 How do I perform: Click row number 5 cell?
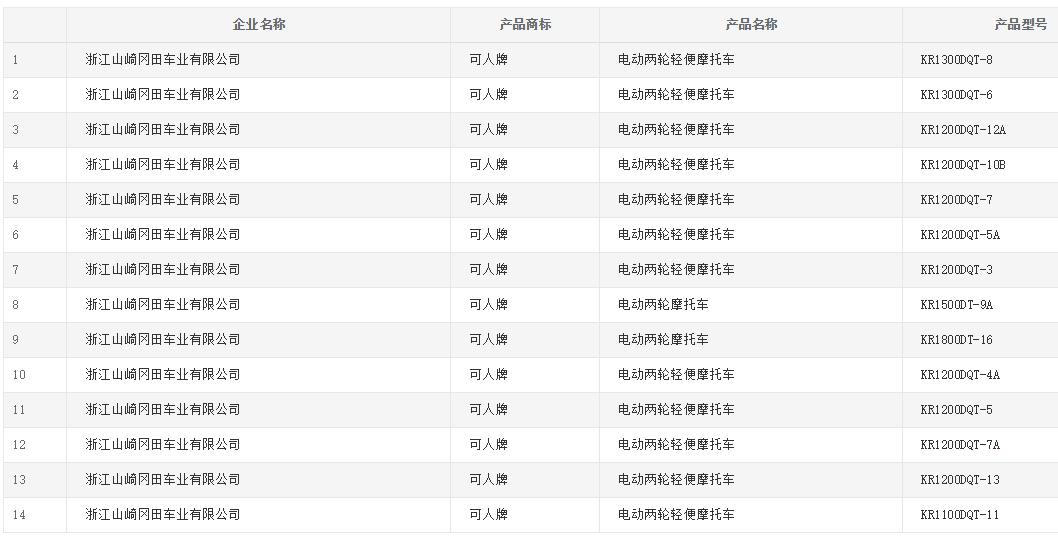[35, 200]
